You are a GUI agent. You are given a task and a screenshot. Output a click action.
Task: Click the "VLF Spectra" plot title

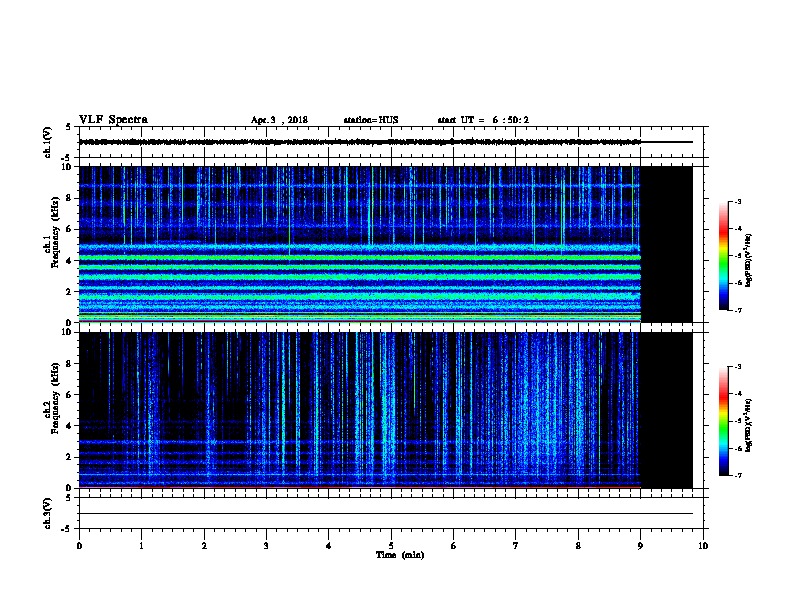pyautogui.click(x=113, y=120)
